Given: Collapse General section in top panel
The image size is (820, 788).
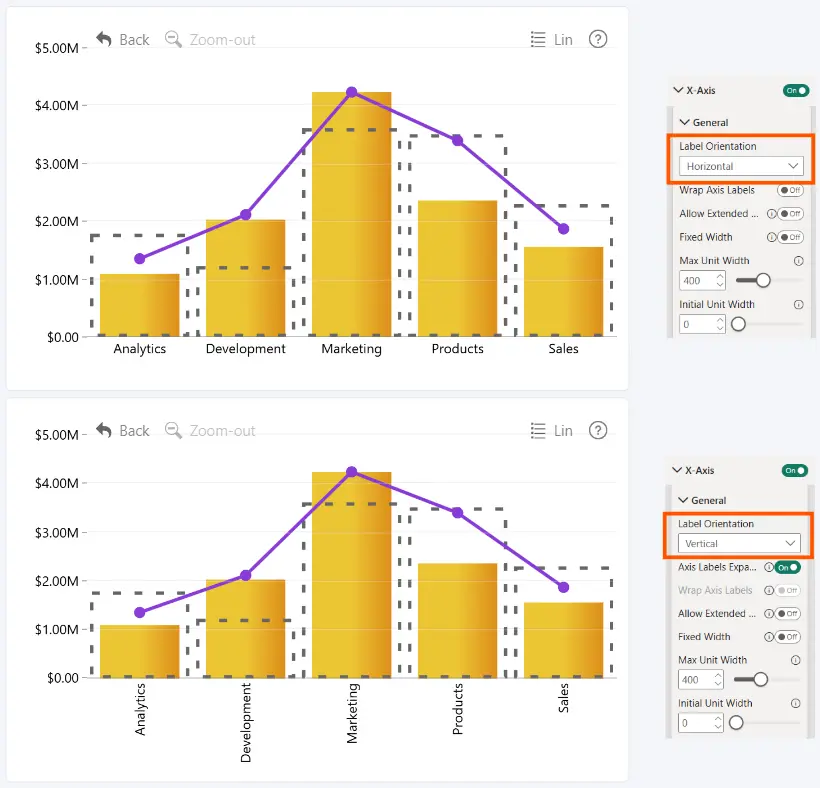Looking at the screenshot, I should click(685, 122).
